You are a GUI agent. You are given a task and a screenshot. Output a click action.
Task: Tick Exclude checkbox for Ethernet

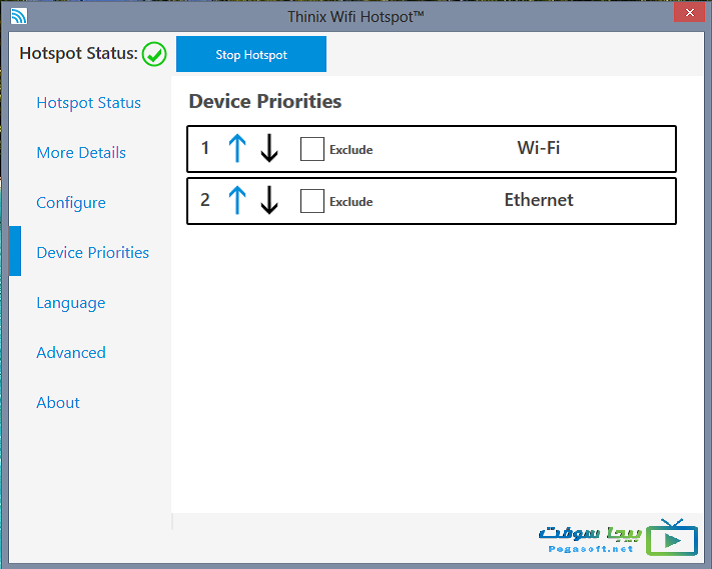tap(312, 201)
